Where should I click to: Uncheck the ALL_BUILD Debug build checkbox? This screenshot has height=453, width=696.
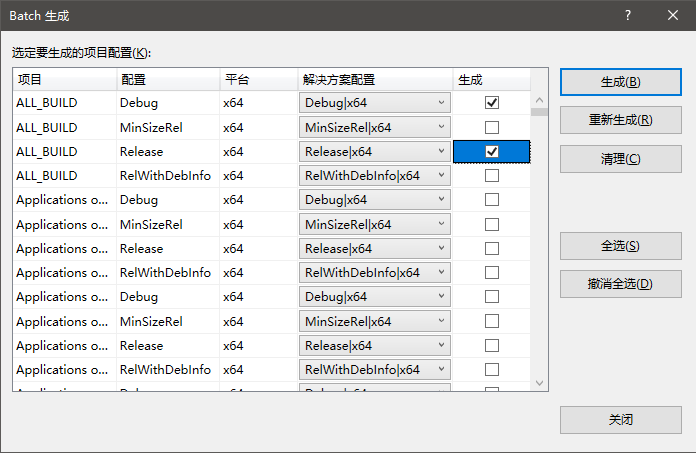492,103
